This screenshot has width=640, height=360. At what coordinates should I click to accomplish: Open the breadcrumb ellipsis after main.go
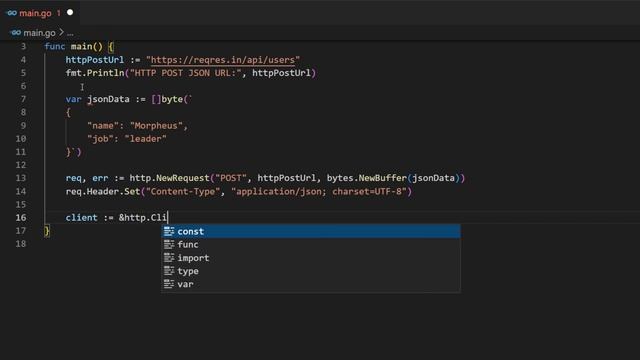pyautogui.click(x=70, y=33)
